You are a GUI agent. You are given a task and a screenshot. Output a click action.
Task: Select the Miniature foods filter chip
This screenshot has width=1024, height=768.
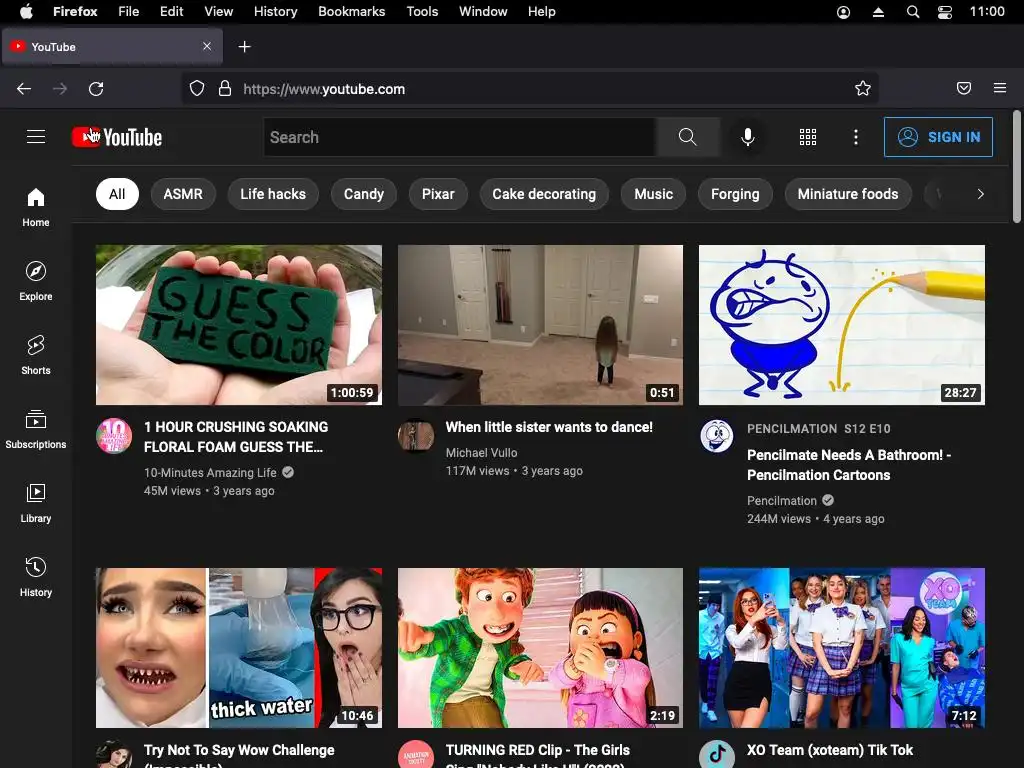(848, 194)
